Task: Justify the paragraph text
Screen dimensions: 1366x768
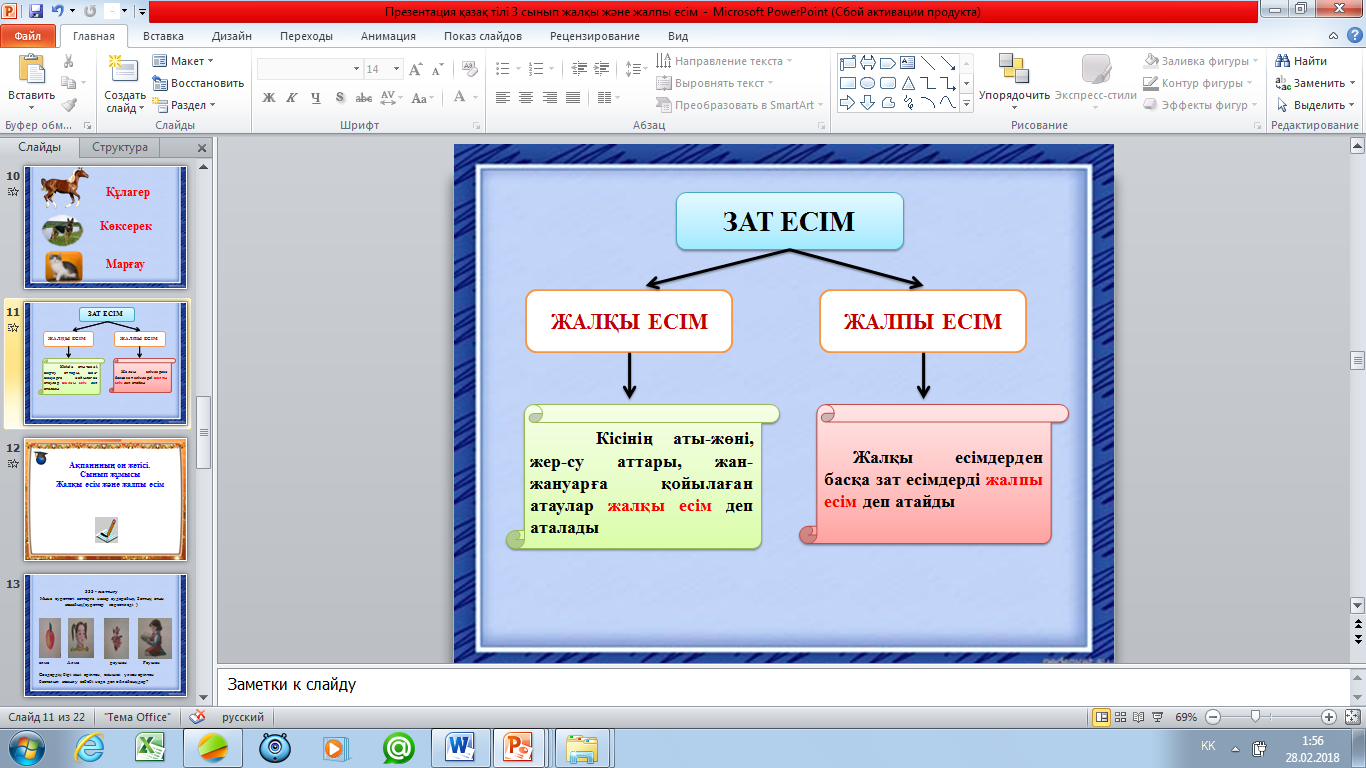Action: (573, 97)
